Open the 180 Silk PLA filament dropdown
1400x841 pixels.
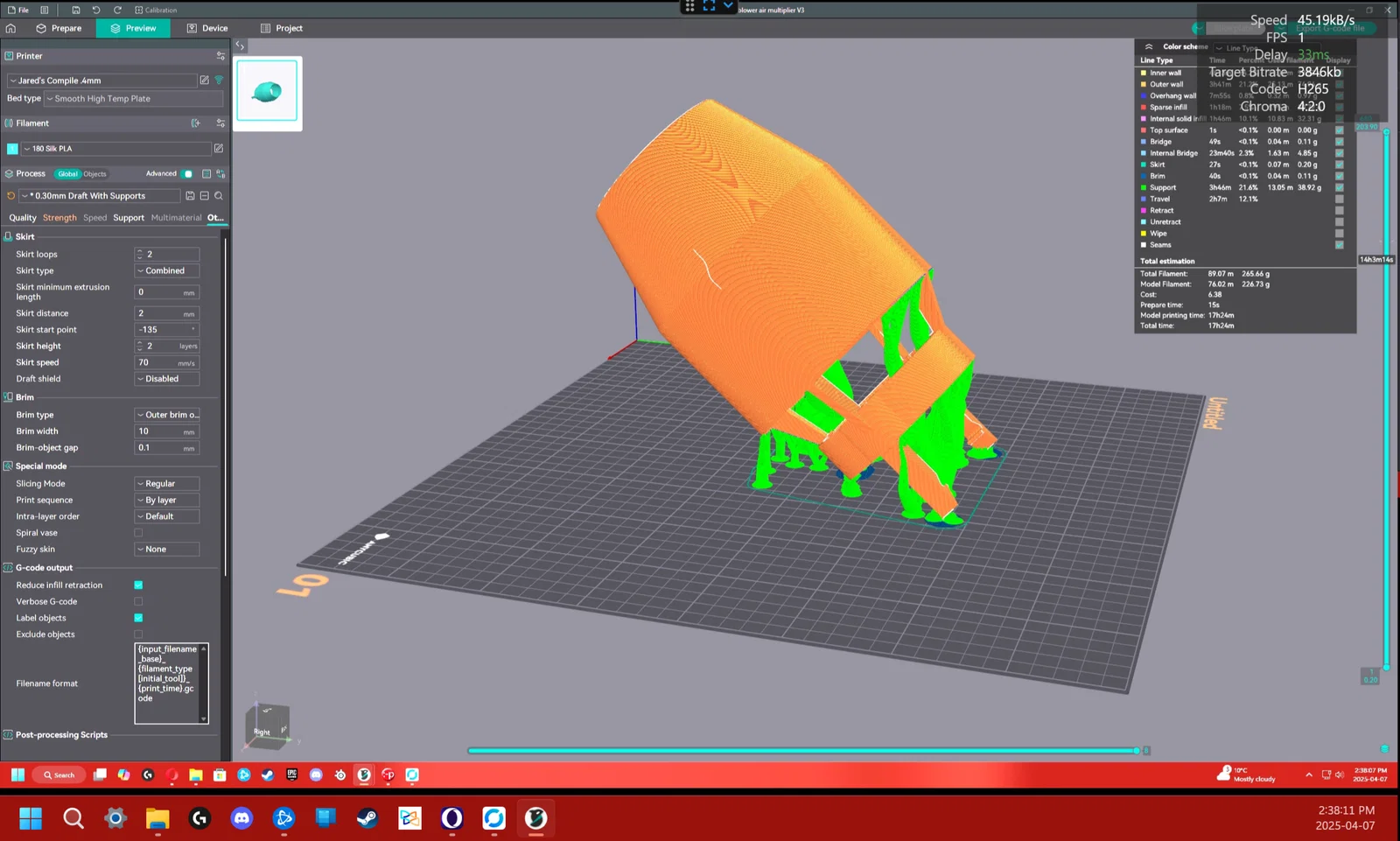pyautogui.click(x=115, y=149)
